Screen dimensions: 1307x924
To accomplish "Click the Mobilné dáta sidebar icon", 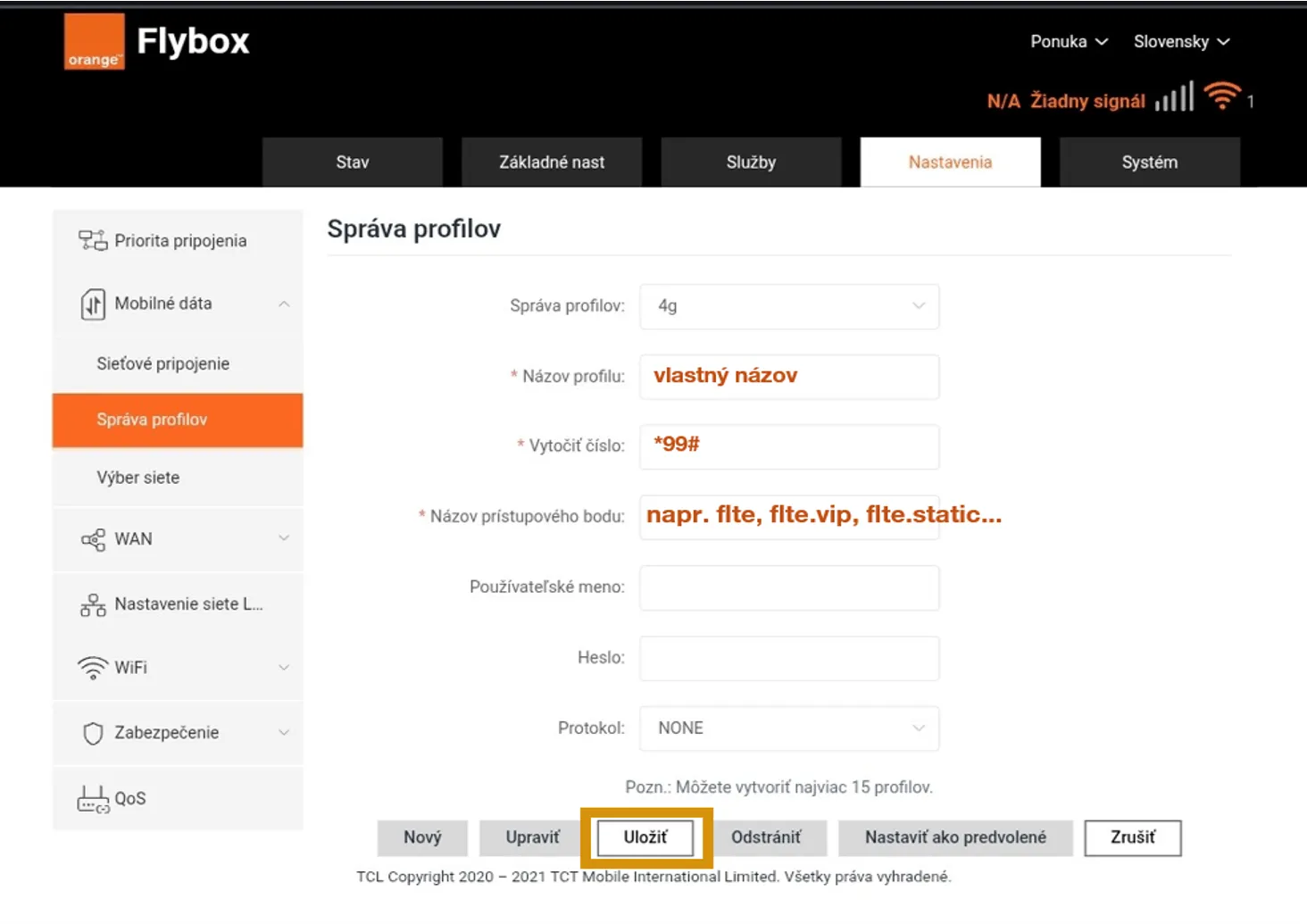I will pos(93,304).
